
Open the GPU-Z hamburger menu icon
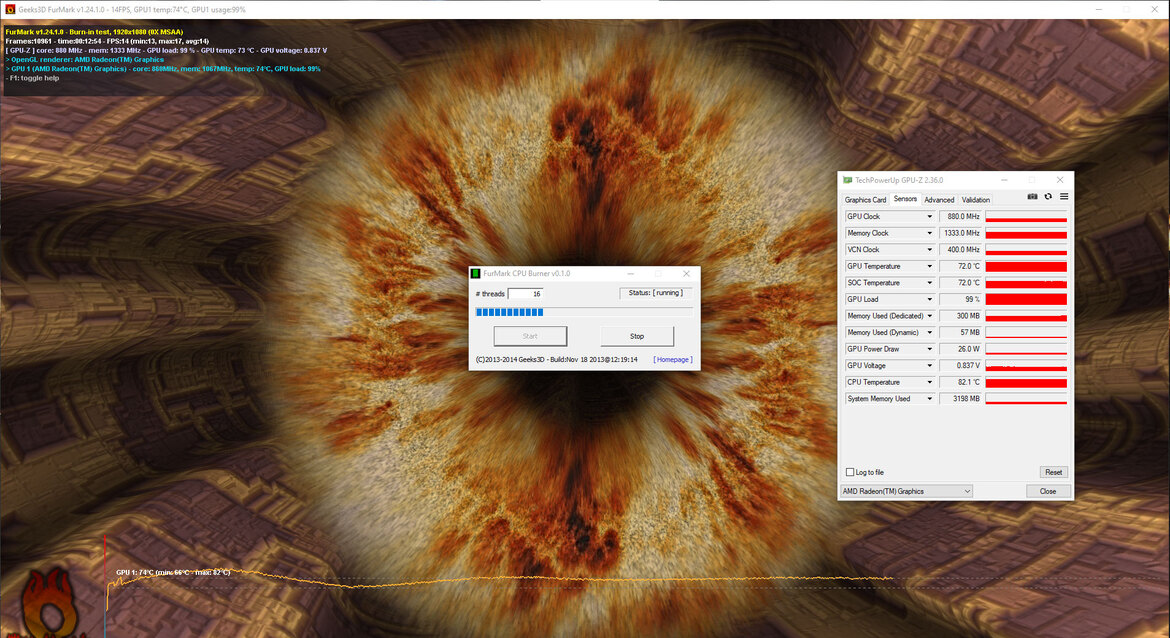(1064, 197)
